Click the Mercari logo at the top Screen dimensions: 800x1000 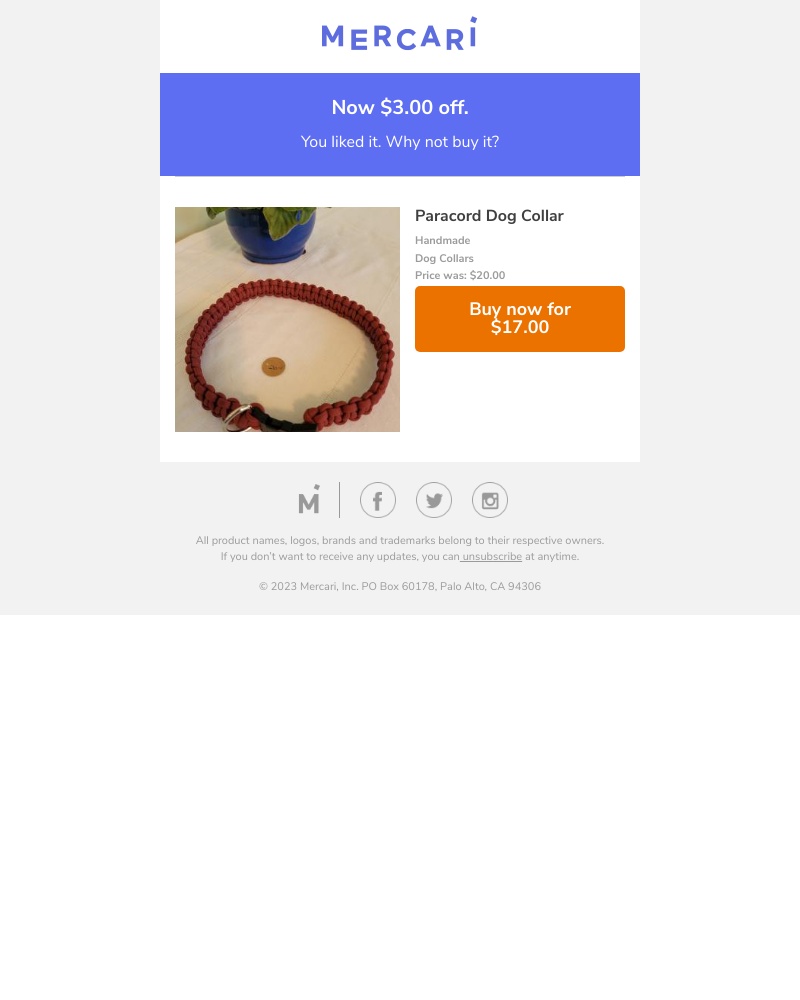click(399, 34)
